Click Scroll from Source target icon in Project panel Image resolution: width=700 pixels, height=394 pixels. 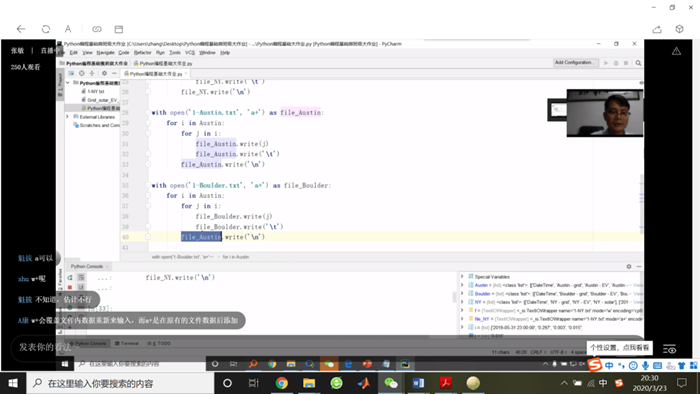(x=82, y=73)
